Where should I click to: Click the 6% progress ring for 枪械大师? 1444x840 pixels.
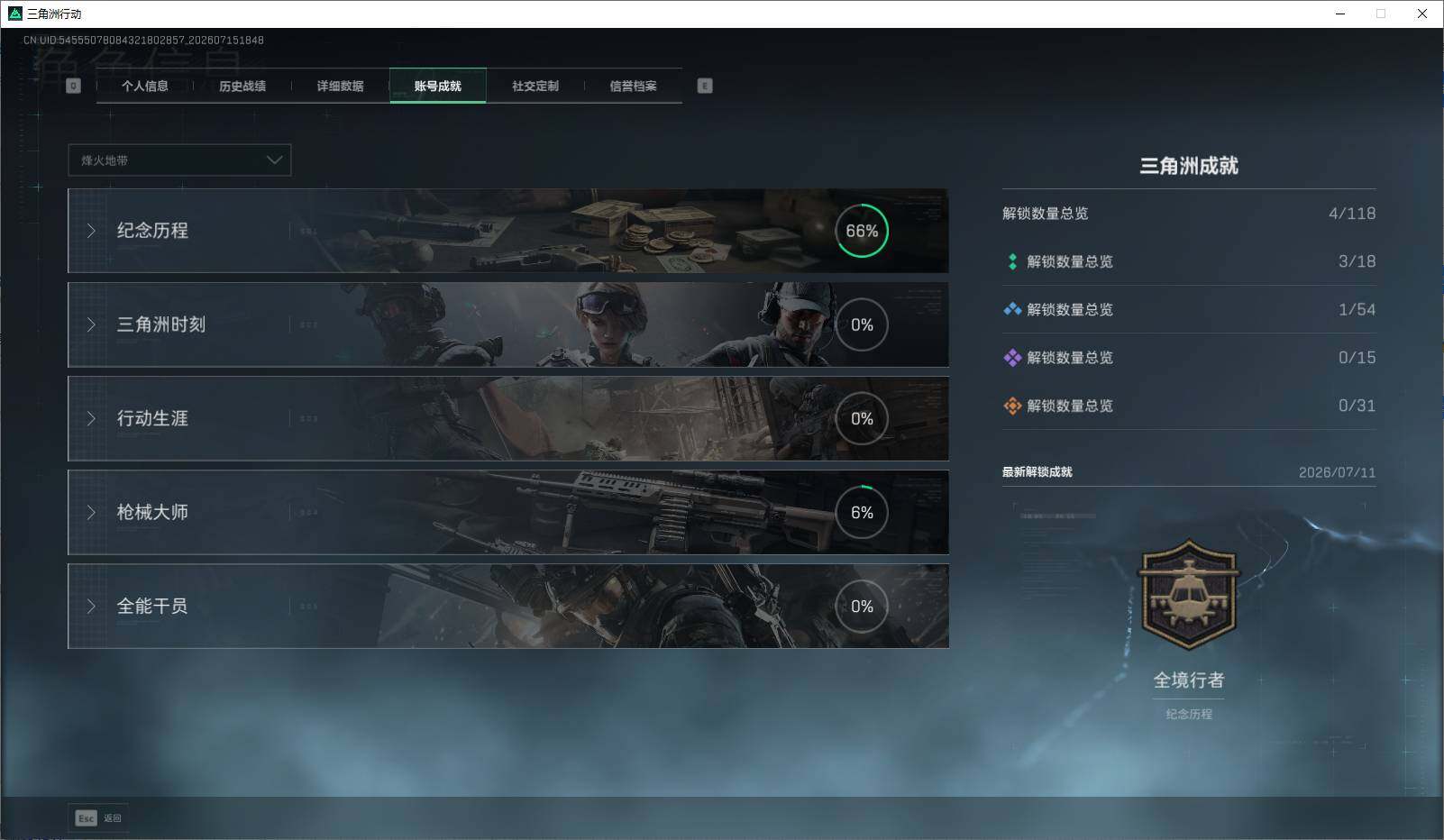click(x=862, y=512)
